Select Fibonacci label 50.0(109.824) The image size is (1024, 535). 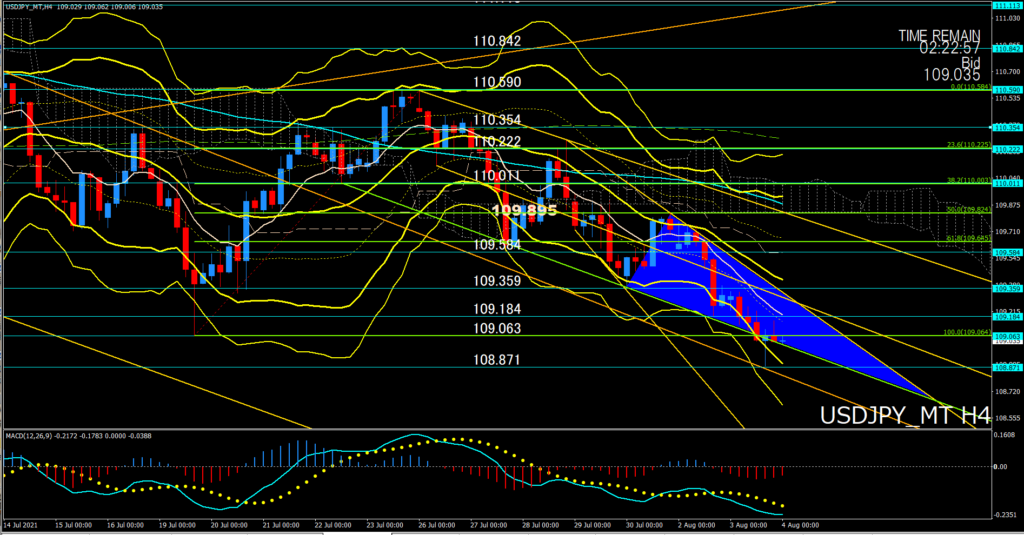click(x=969, y=209)
